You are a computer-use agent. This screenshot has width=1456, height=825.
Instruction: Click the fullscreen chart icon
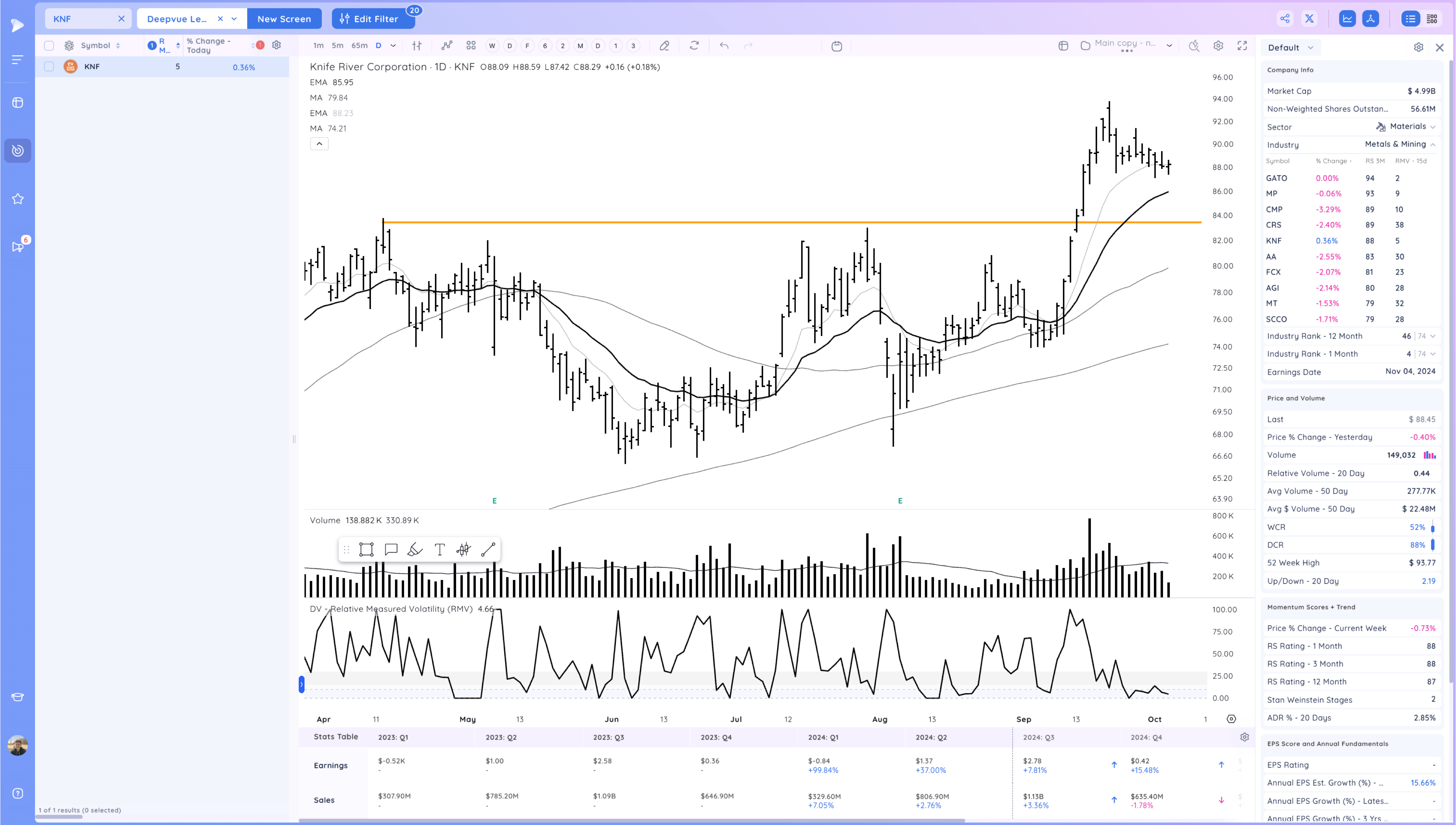tap(1242, 46)
